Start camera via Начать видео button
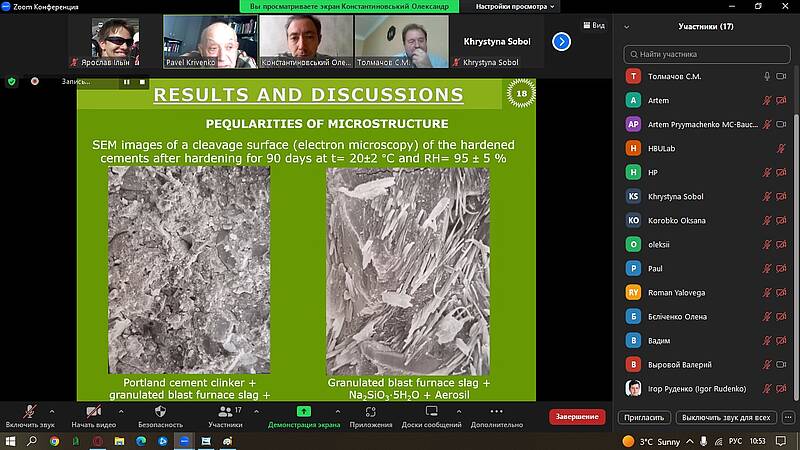 [93, 412]
